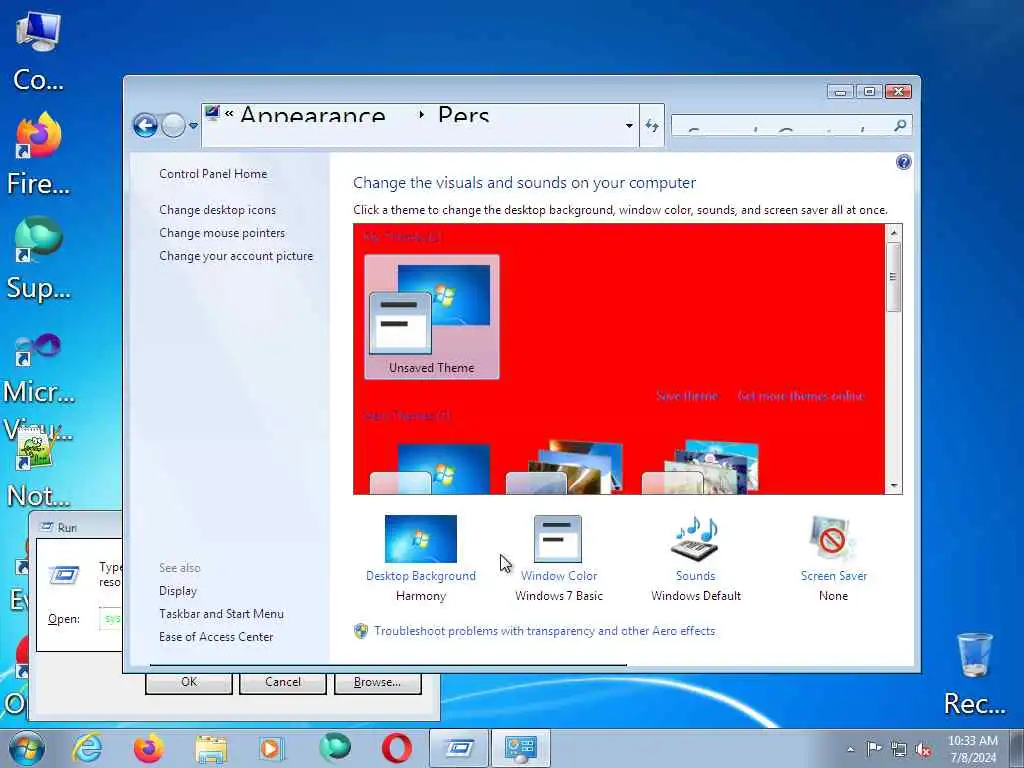Click OK in the Run dialog
The width and height of the screenshot is (1024, 768).
[x=189, y=682]
